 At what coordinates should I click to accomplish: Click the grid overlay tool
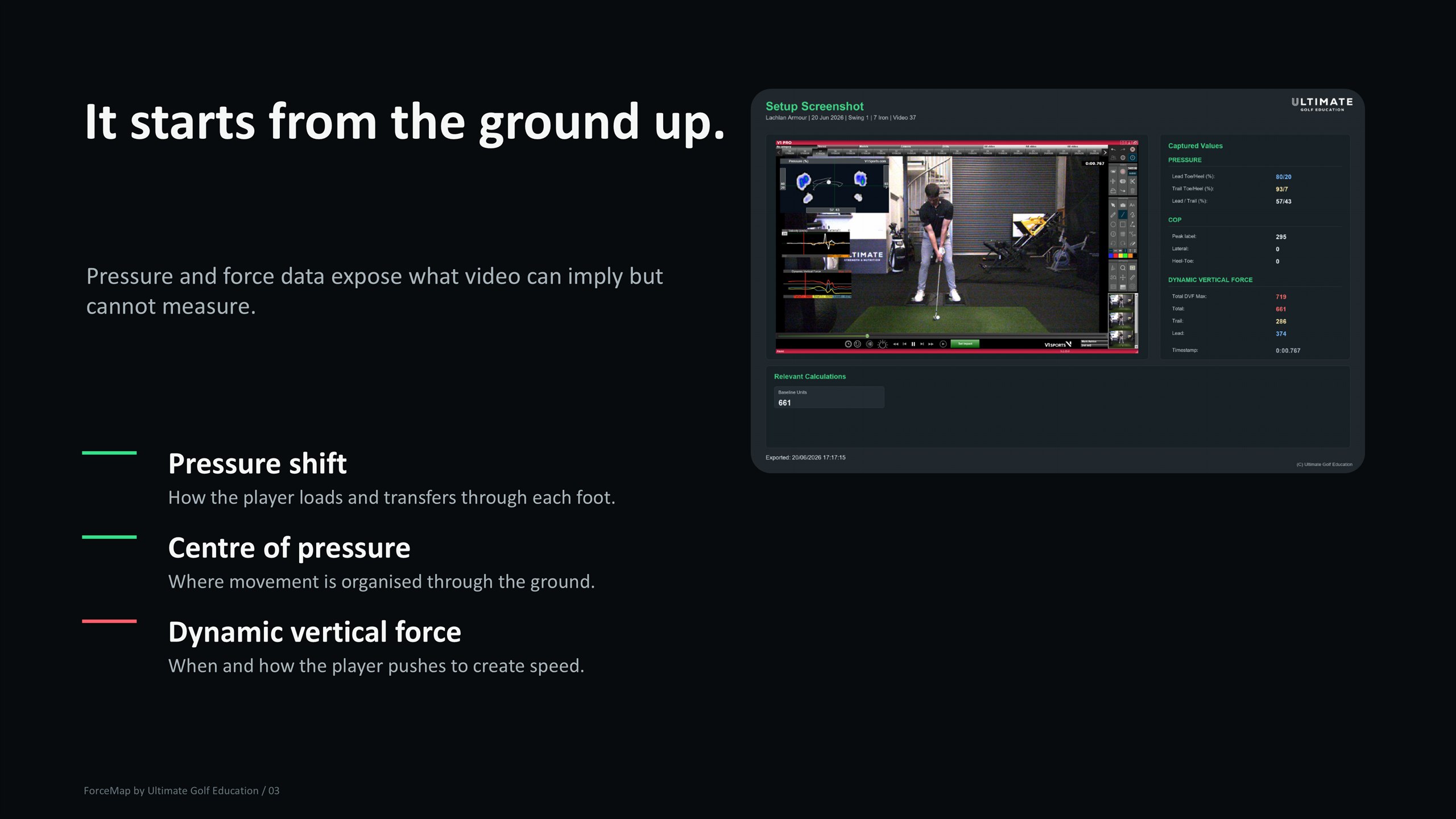(1123, 234)
